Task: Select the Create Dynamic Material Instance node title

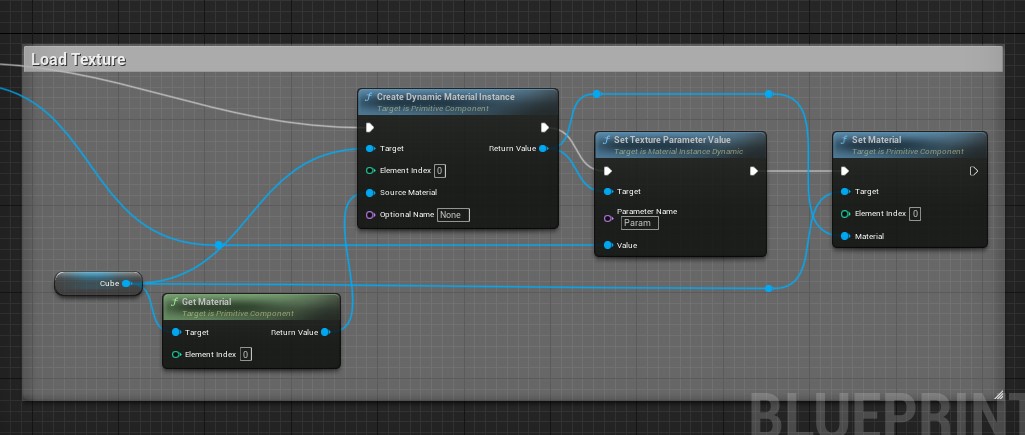Action: click(x=445, y=97)
